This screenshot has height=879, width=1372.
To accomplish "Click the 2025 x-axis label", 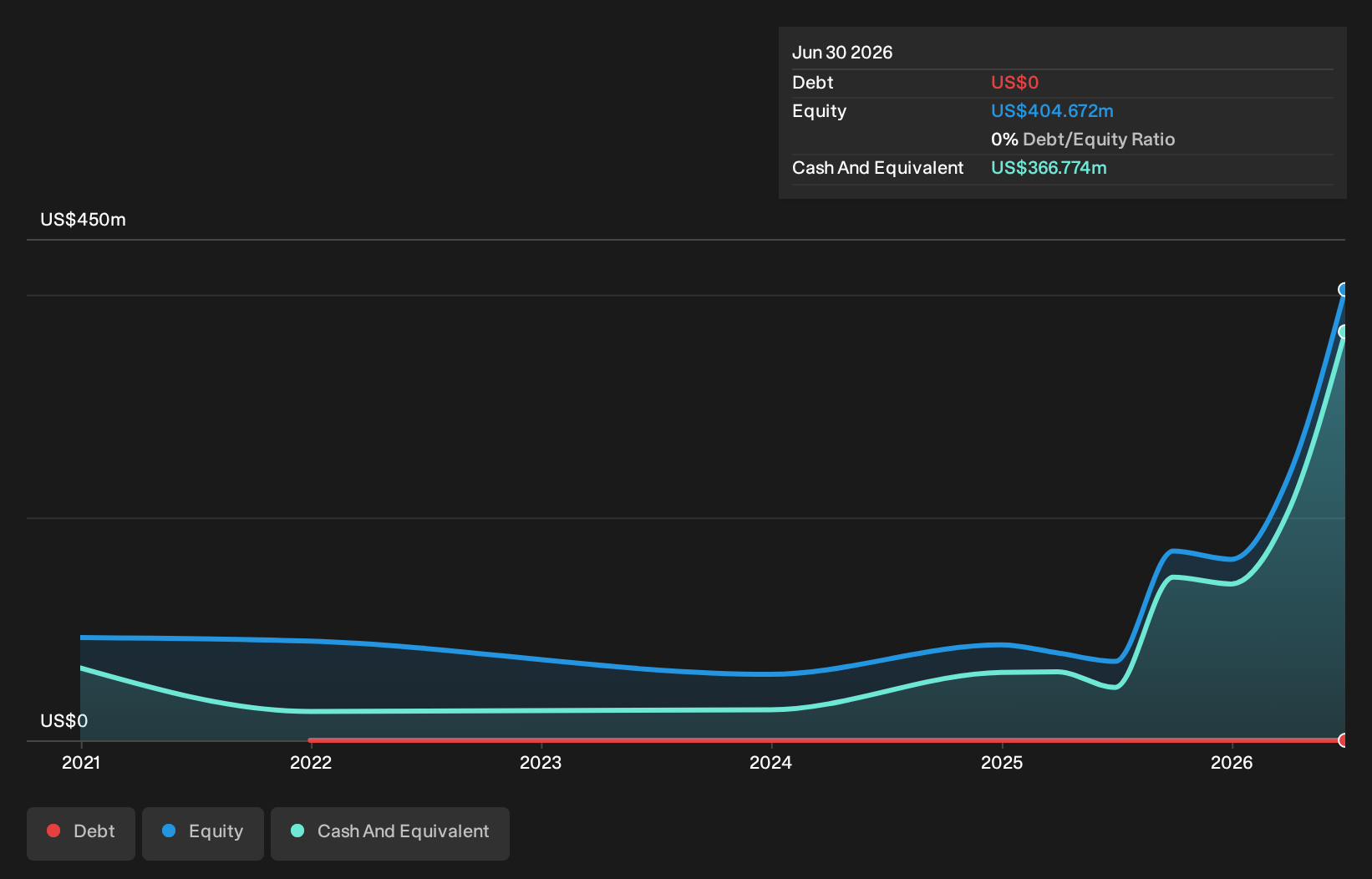I will click(x=1002, y=763).
